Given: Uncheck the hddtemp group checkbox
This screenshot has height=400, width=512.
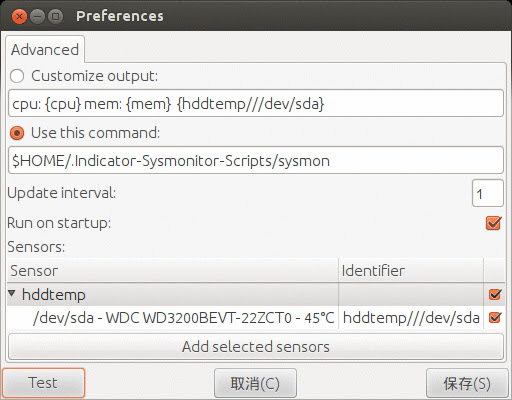Looking at the screenshot, I should [495, 294].
